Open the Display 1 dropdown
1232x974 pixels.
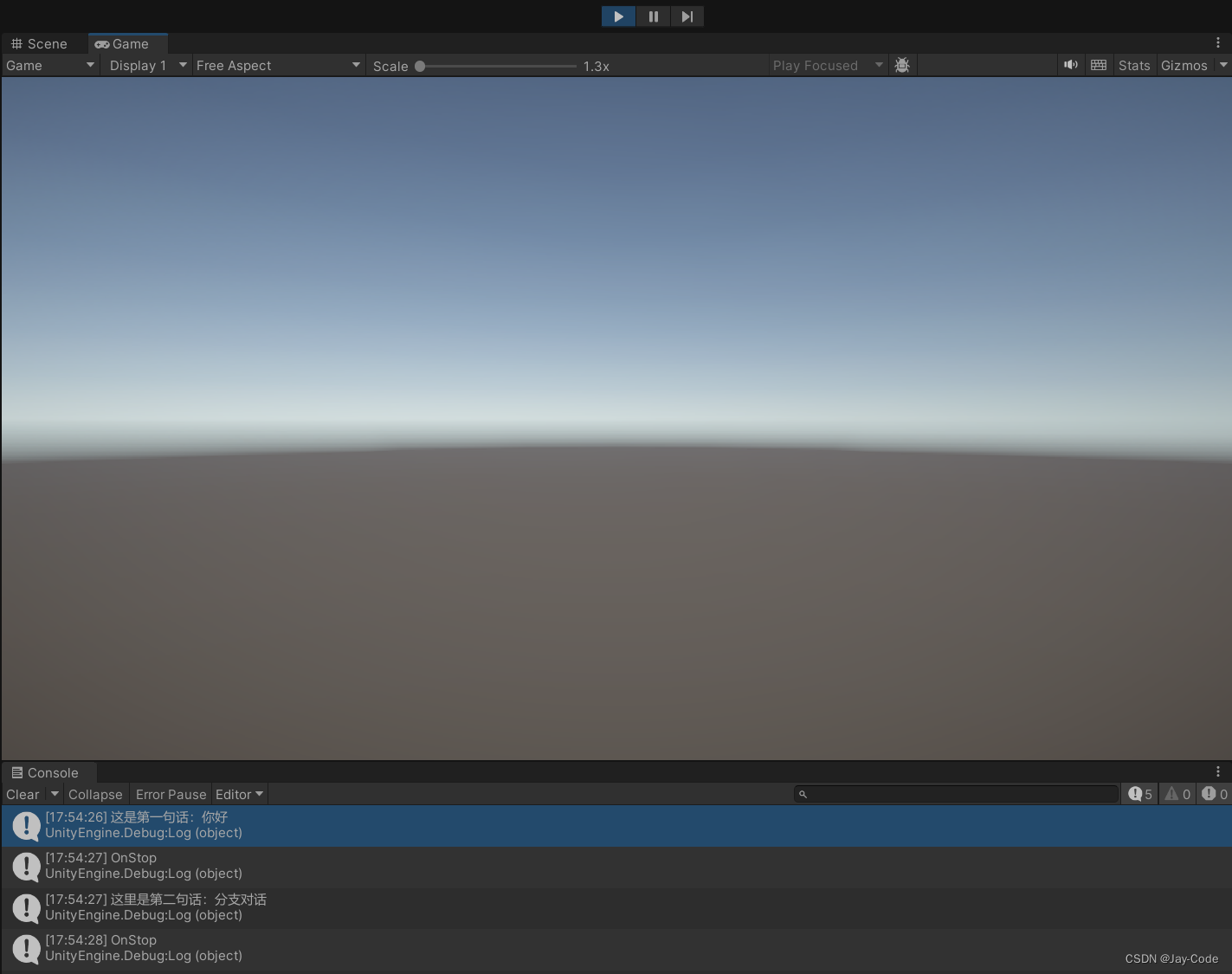[147, 66]
